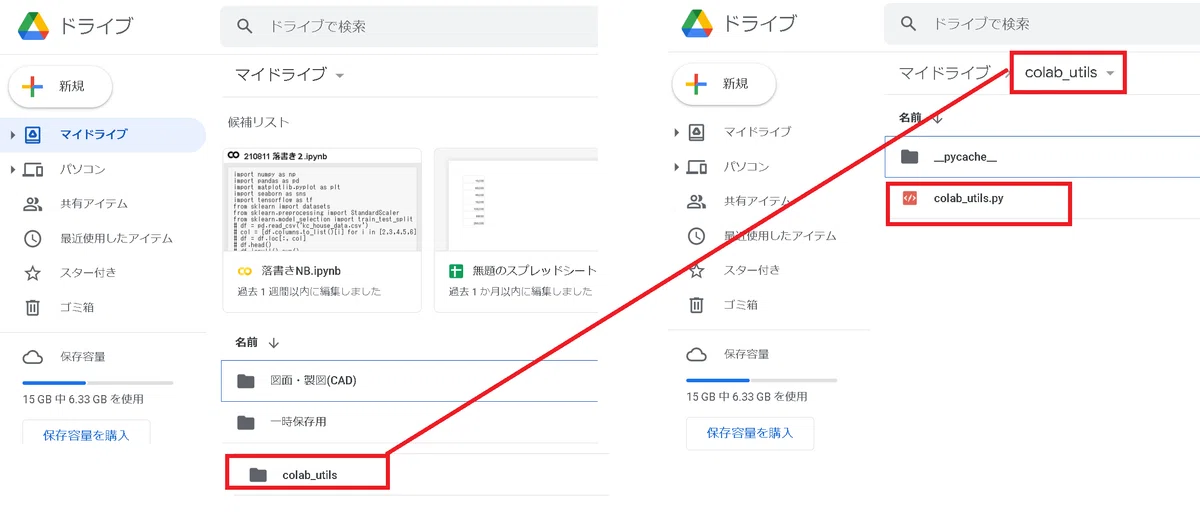Expand マイドライブ tree arrow in left sidebar
This screenshot has width=1200, height=522.
click(11, 134)
